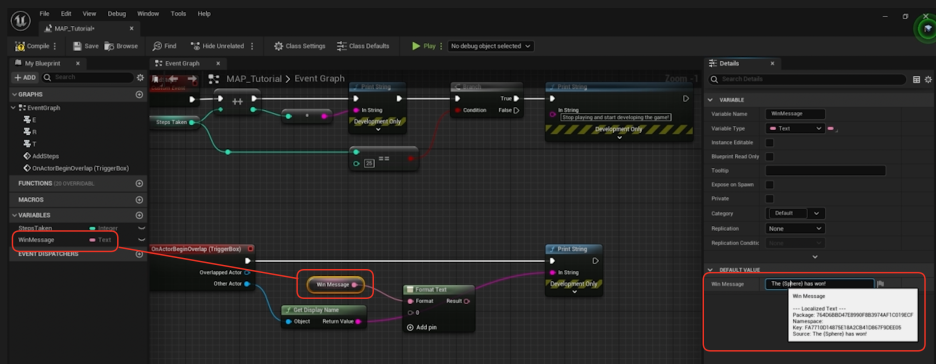
Task: Open the View menu
Action: 89,13
